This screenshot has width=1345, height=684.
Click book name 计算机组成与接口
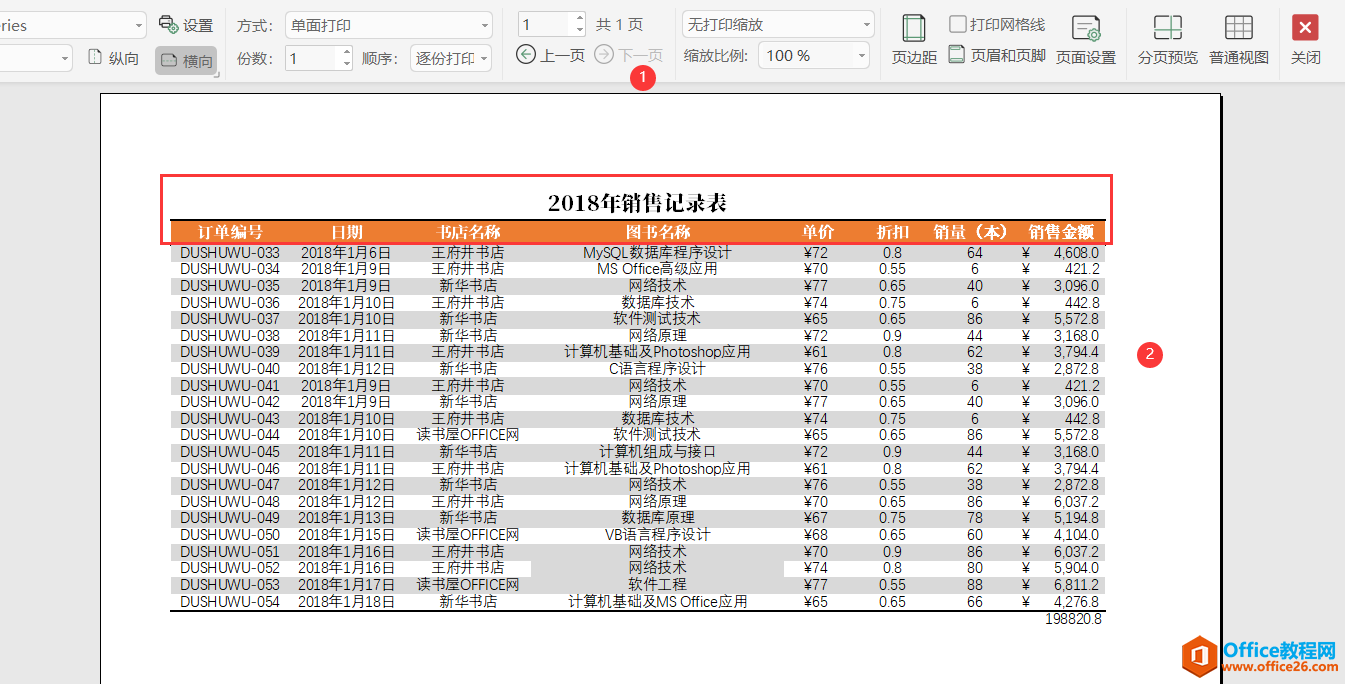tap(657, 452)
